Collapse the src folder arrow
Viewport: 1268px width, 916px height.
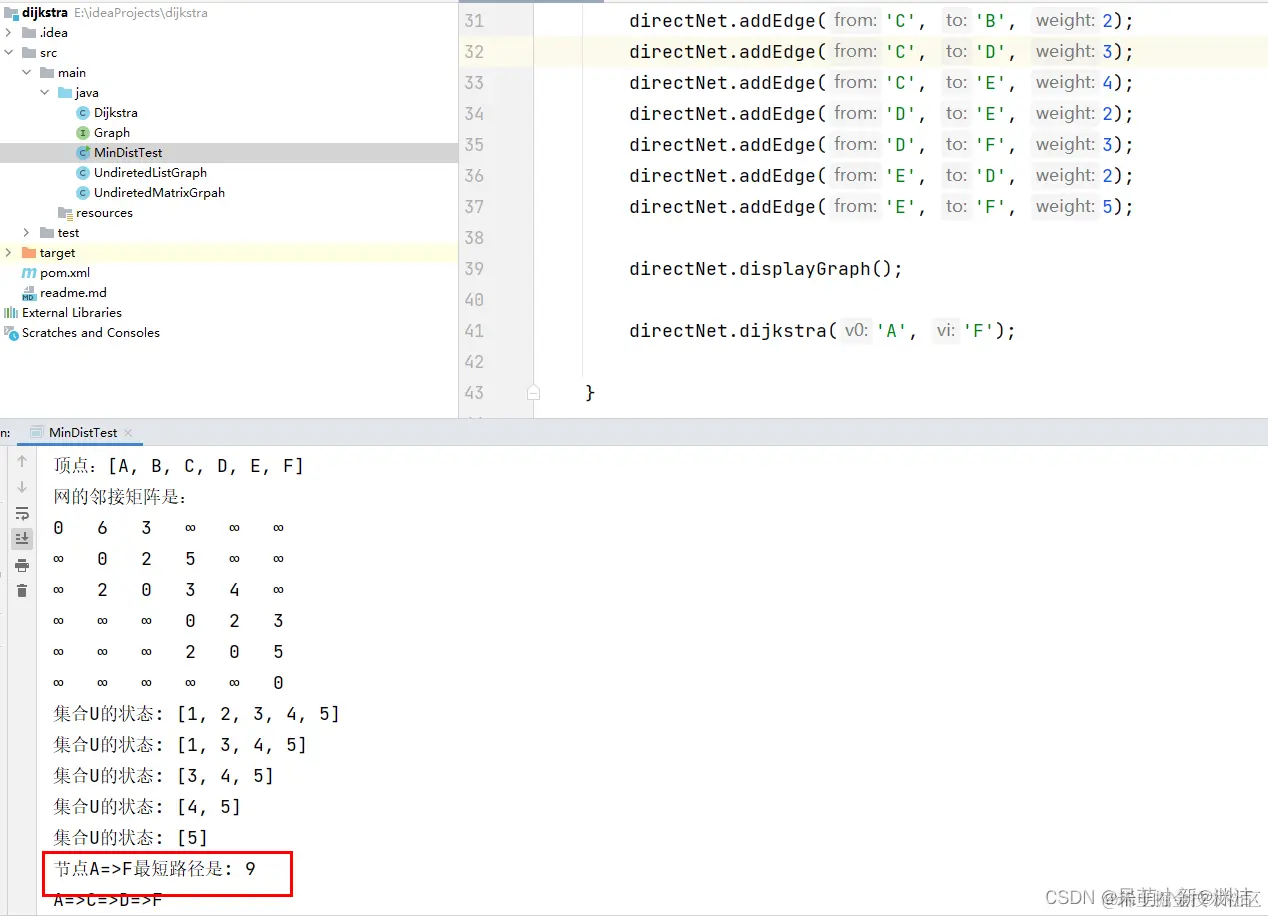click(9, 53)
